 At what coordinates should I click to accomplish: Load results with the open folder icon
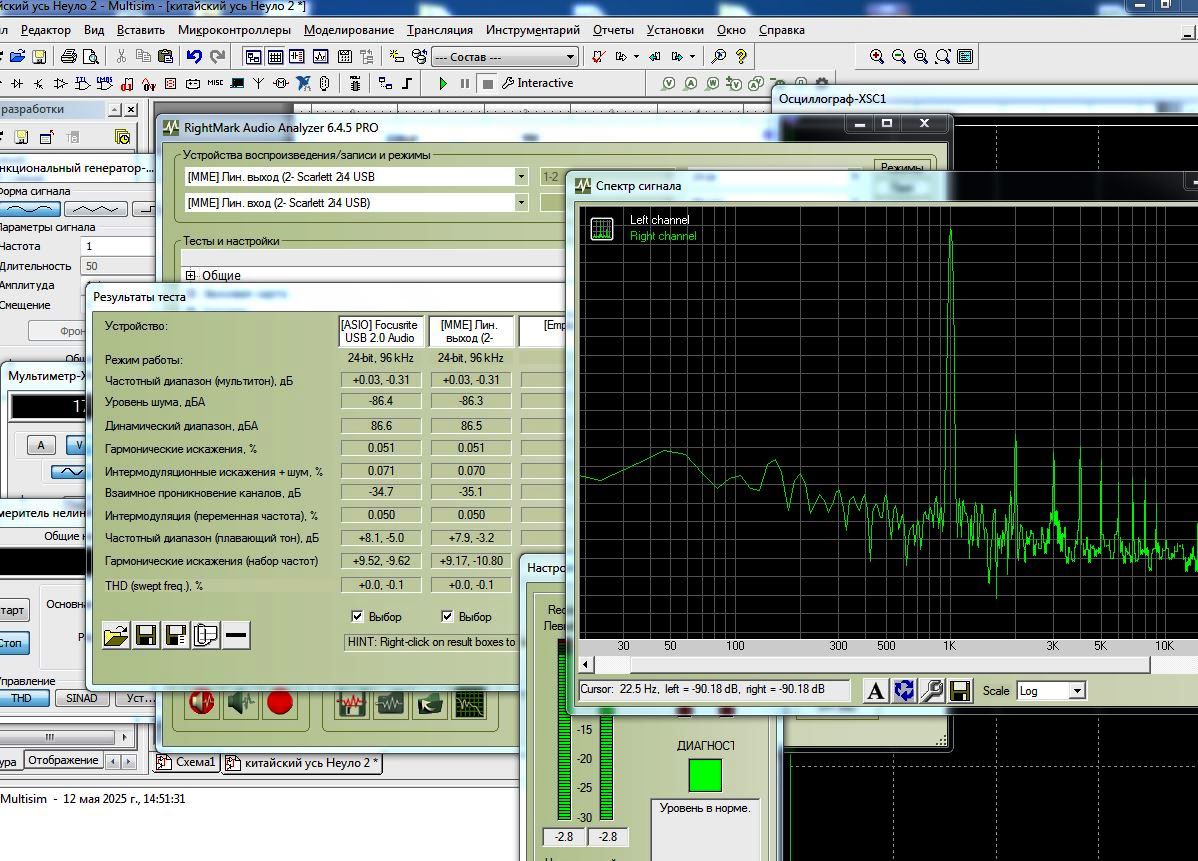coord(116,636)
